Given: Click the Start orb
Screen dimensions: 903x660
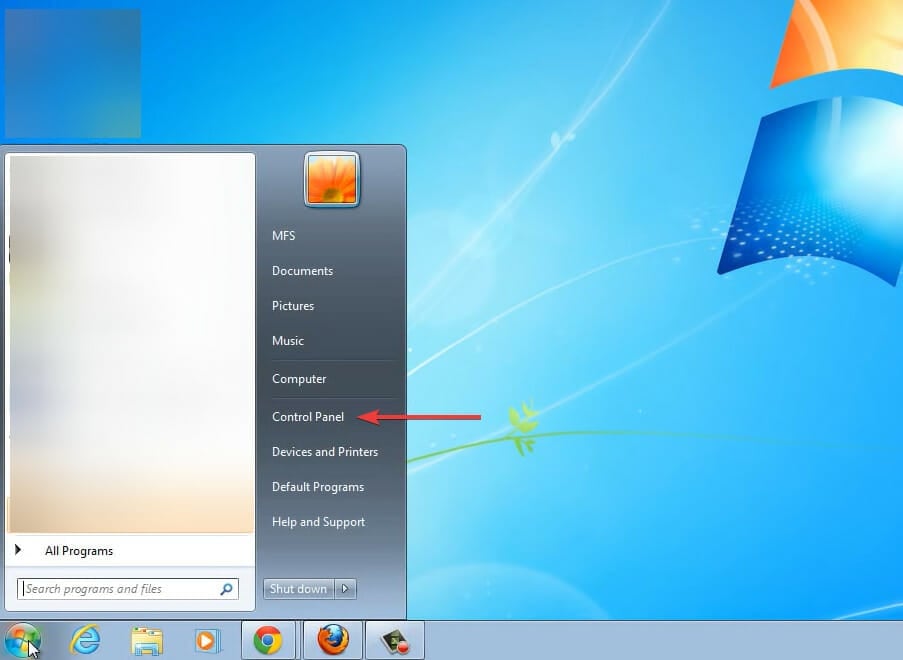Looking at the screenshot, I should (24, 639).
